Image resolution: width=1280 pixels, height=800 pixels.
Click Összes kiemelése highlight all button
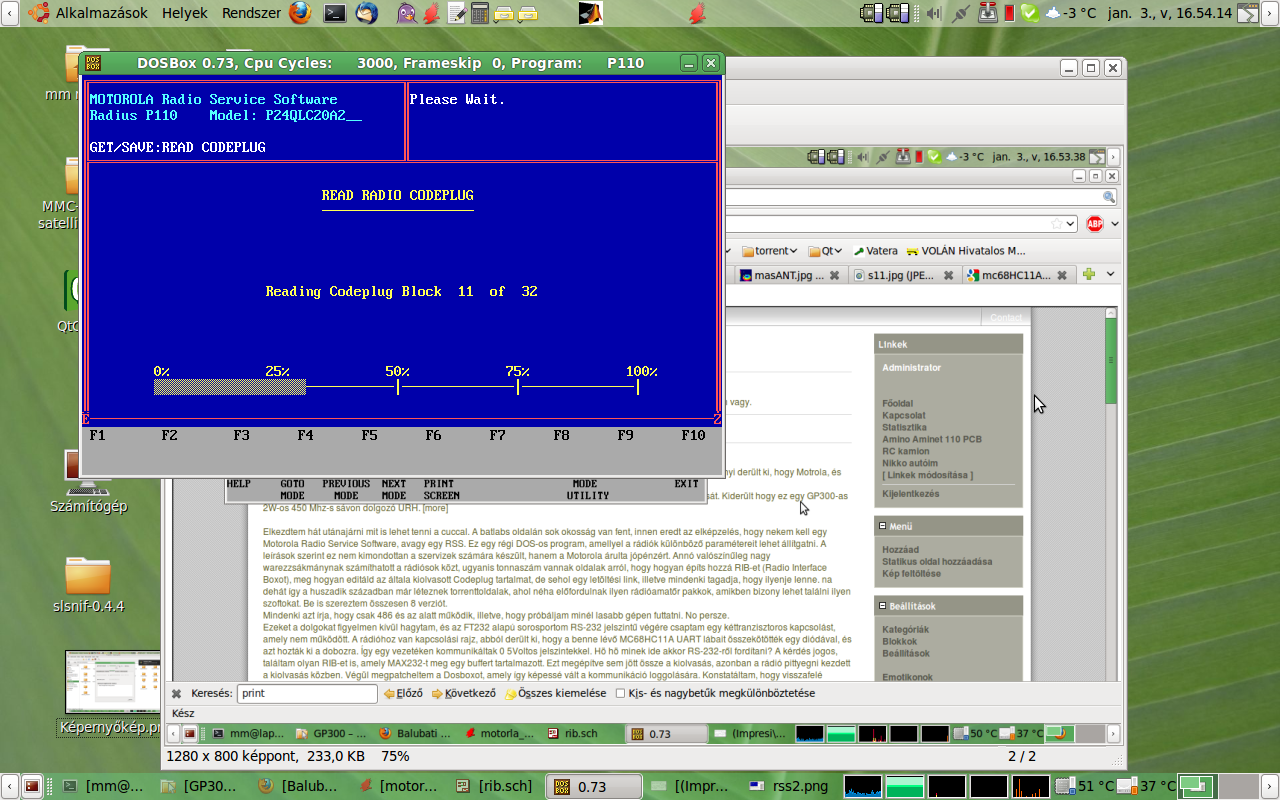click(556, 693)
